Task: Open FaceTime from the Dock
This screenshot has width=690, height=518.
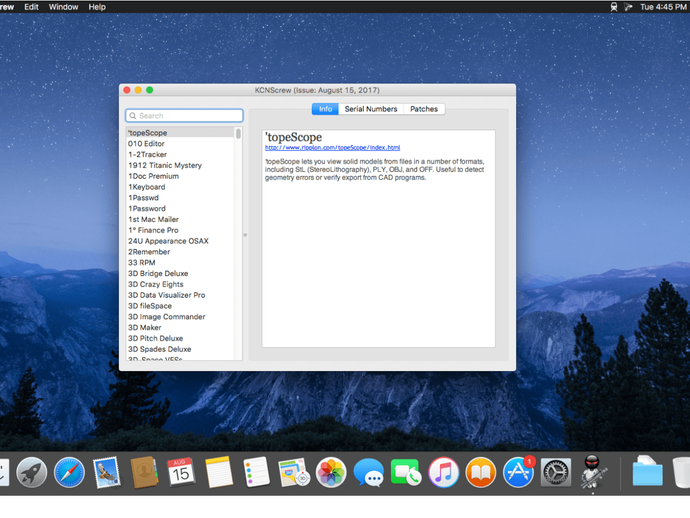Action: click(x=406, y=473)
